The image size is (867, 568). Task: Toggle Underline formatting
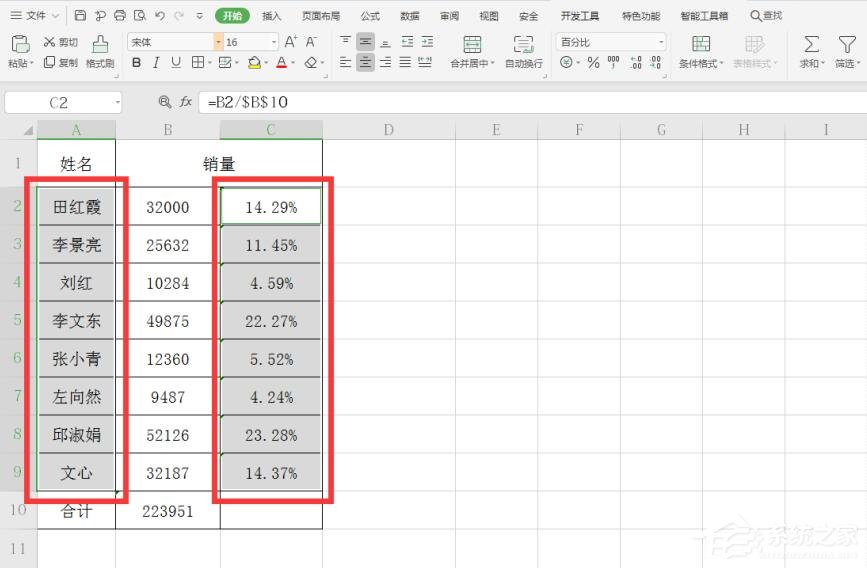pyautogui.click(x=176, y=62)
